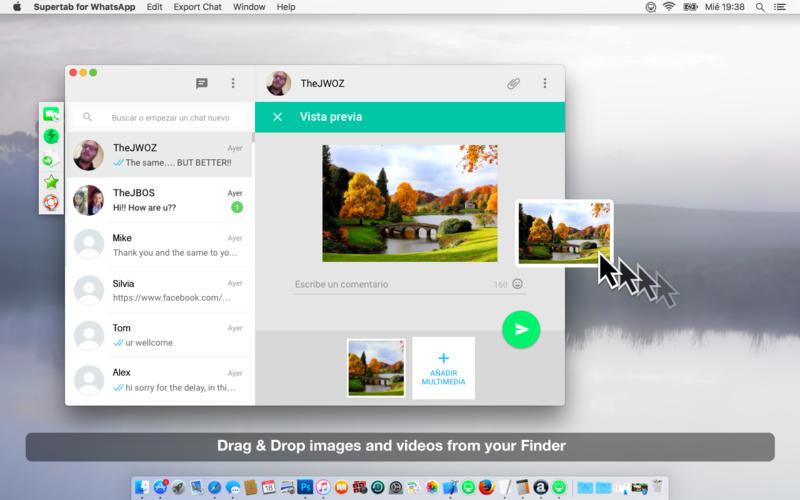Open the chat with Alex
The image size is (800, 500).
point(159,380)
